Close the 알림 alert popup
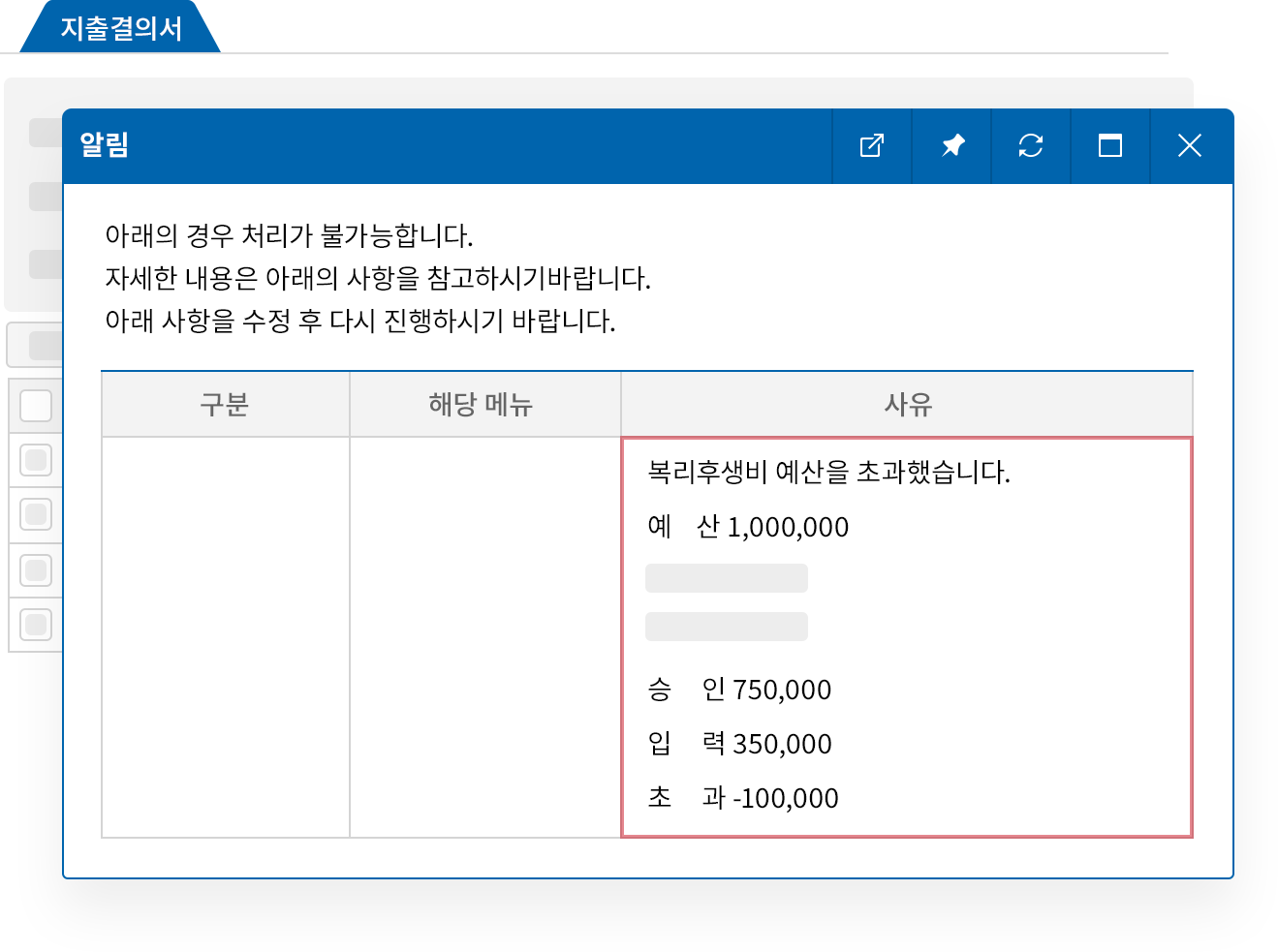This screenshot has width=1278, height=952. pos(1189,146)
